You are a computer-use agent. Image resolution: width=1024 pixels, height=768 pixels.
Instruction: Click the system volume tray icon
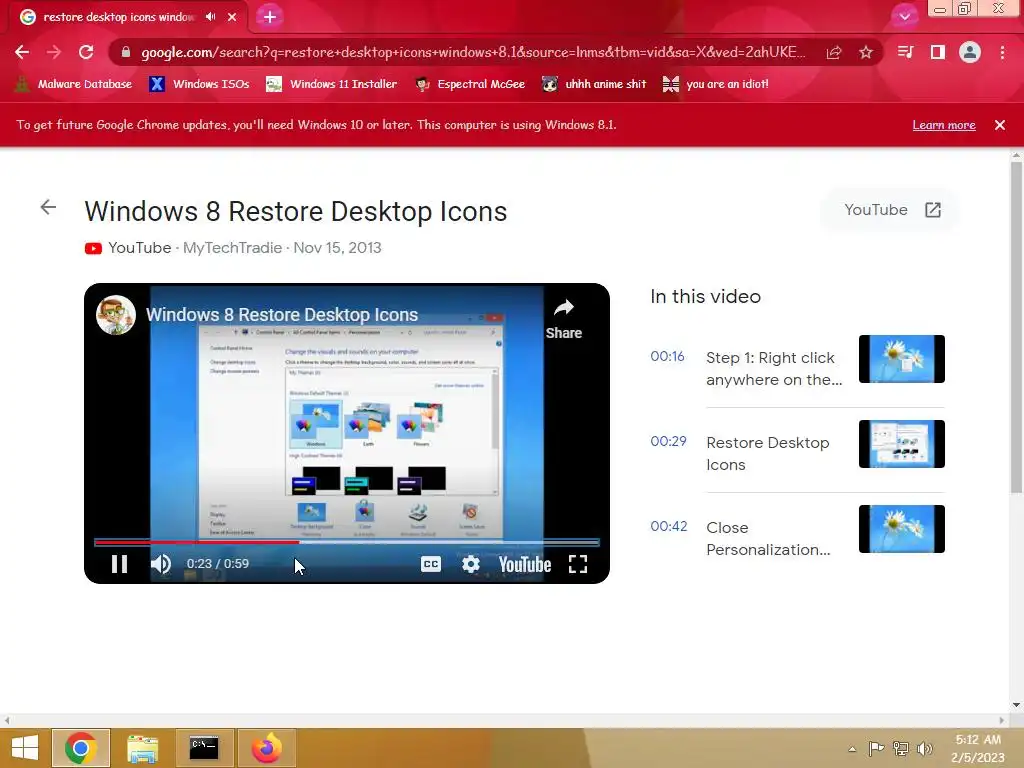(x=925, y=748)
